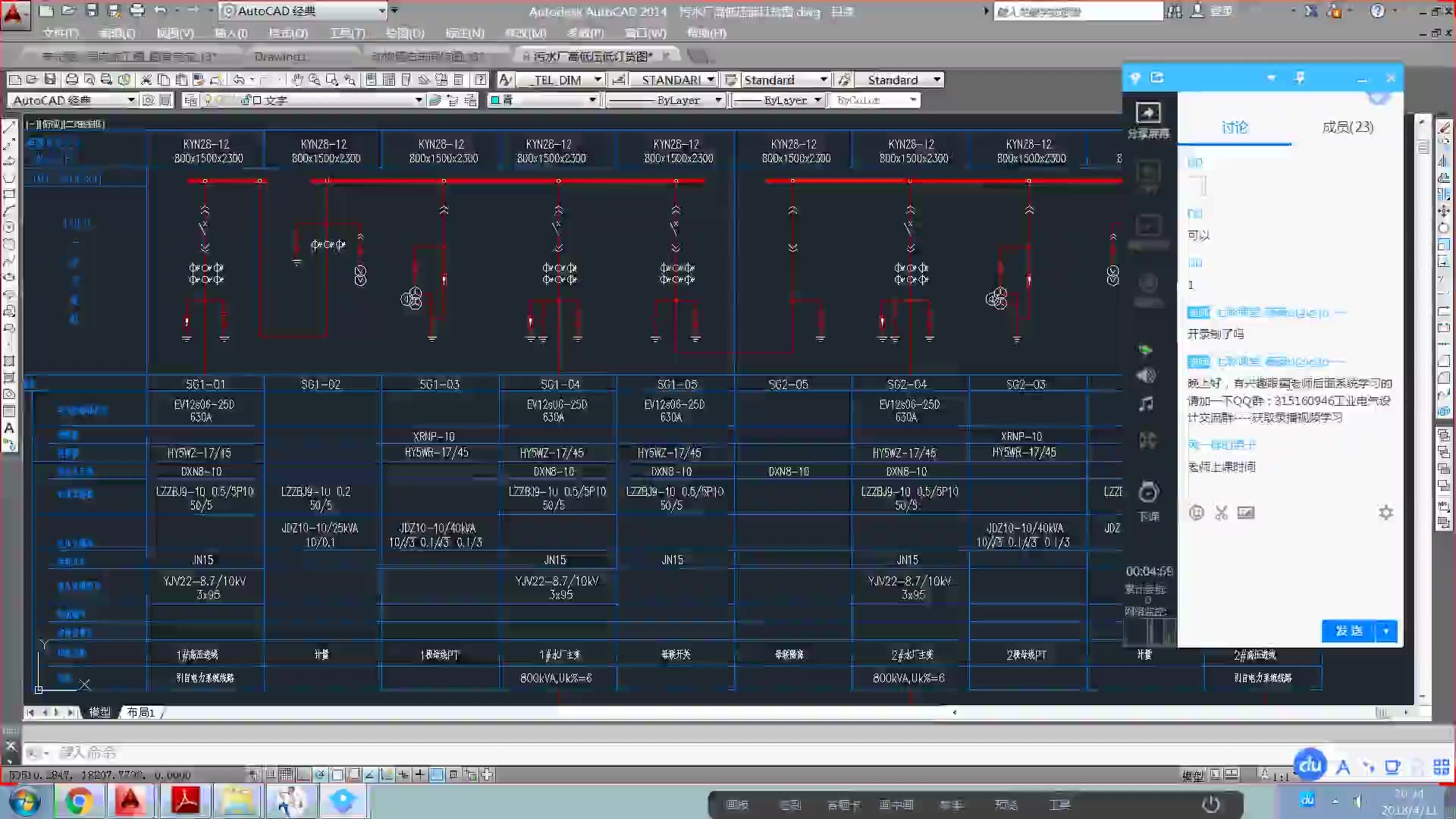Open the Layer Properties Manager icon

click(x=190, y=100)
